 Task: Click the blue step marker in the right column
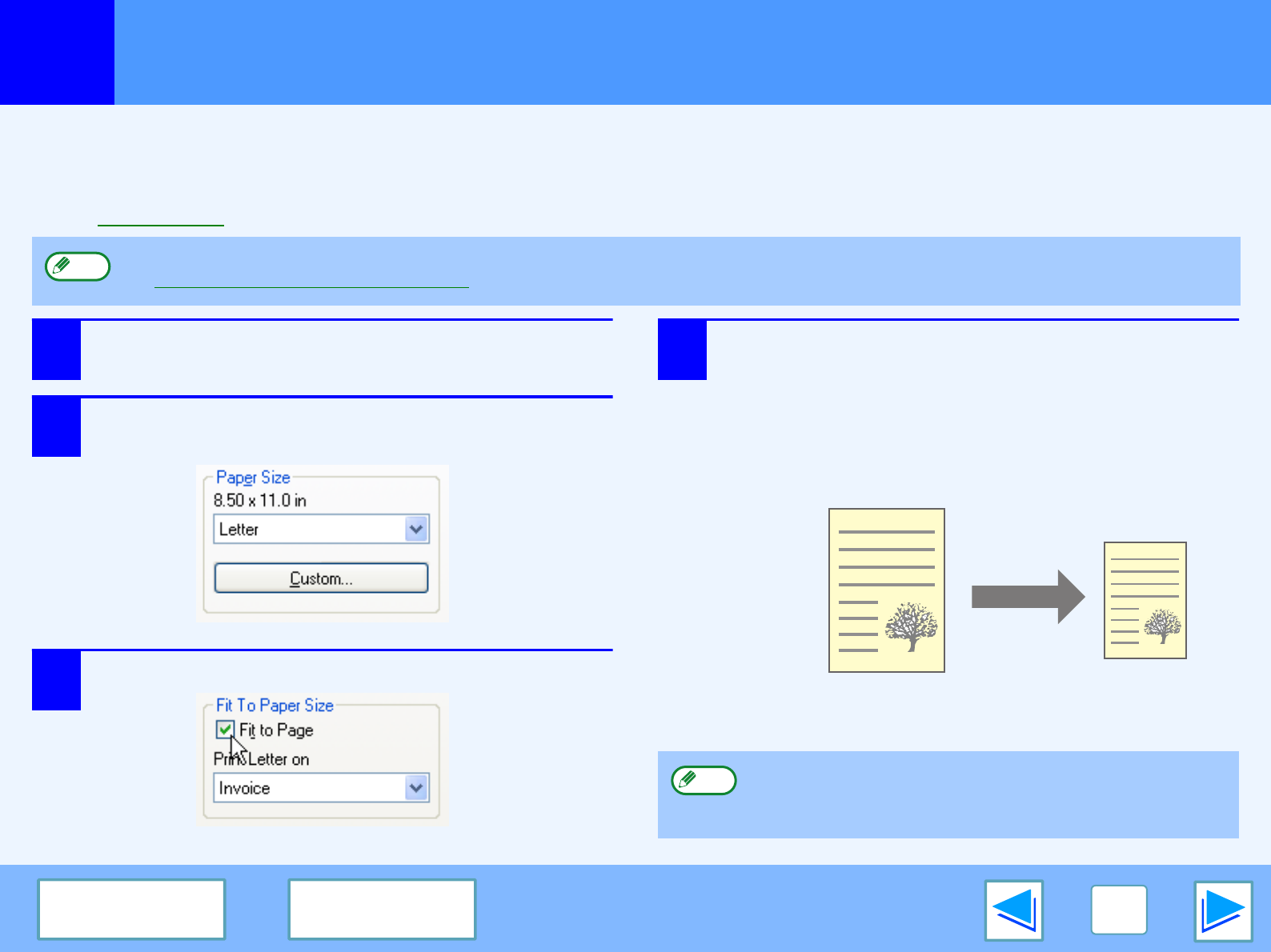tap(682, 350)
